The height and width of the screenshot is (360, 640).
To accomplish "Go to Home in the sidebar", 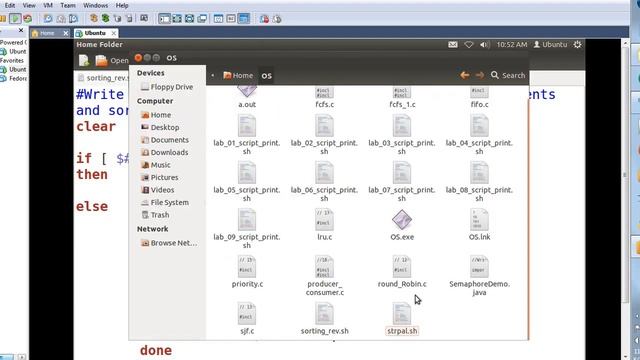I will (x=156, y=115).
